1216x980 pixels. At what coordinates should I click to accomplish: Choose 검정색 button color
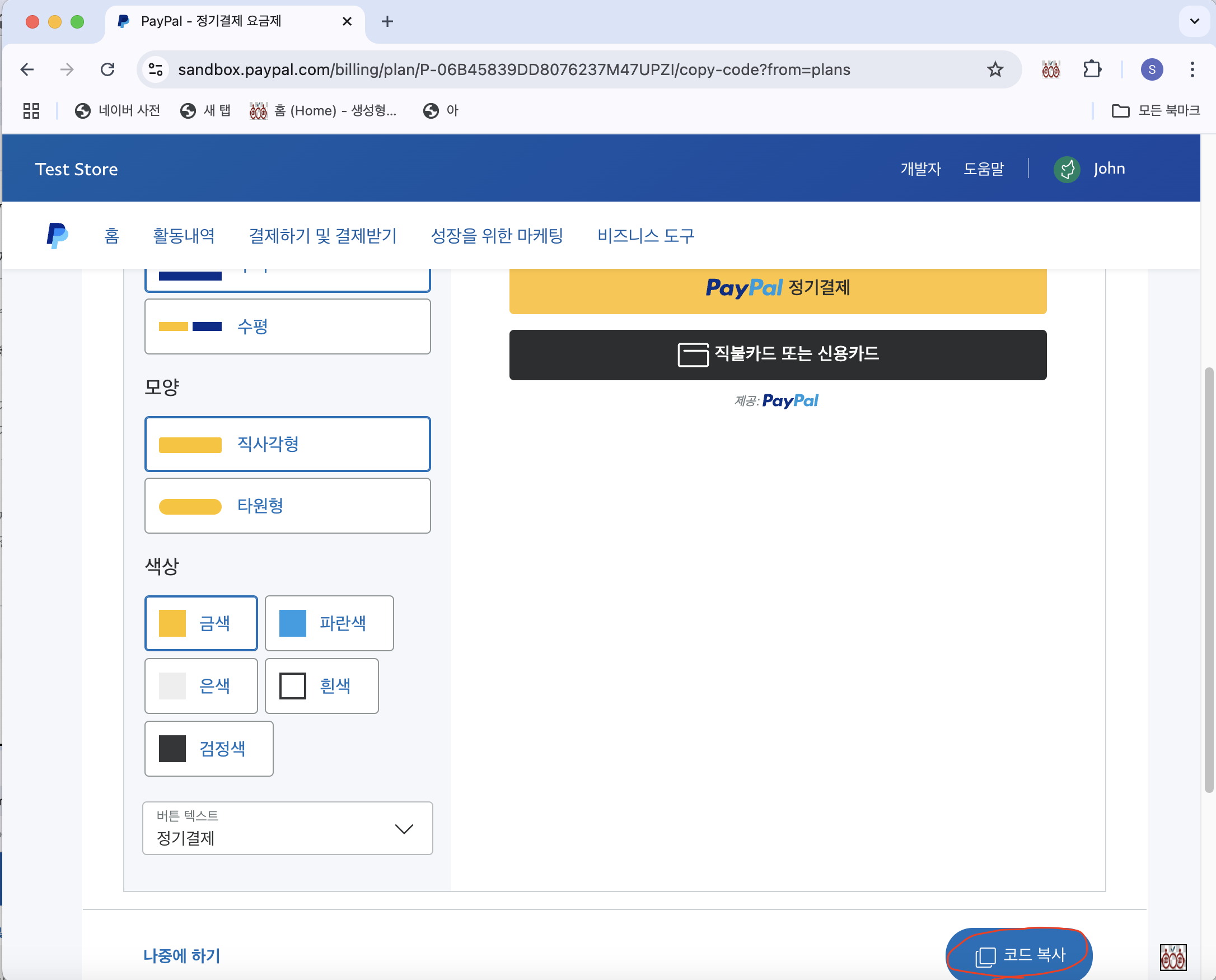tap(209, 749)
